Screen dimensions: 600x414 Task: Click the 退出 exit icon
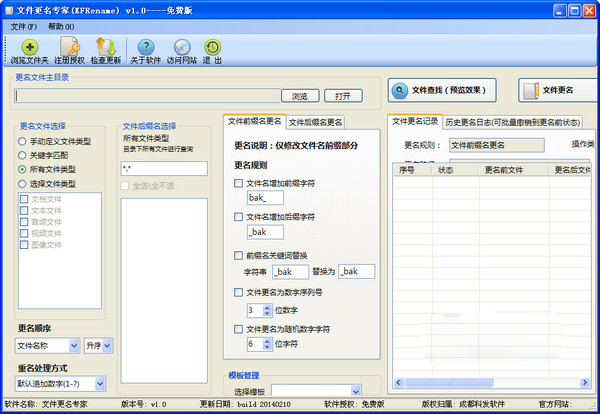pos(212,47)
